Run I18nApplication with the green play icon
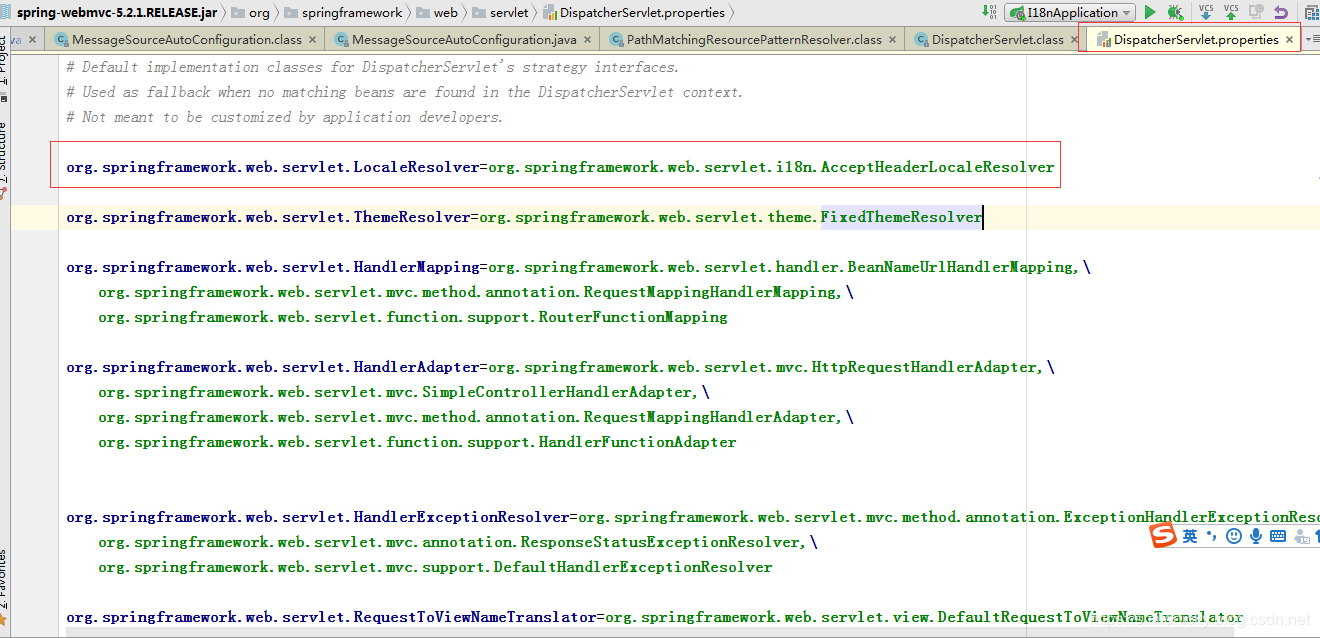Image resolution: width=1320 pixels, height=638 pixels. tap(1150, 12)
